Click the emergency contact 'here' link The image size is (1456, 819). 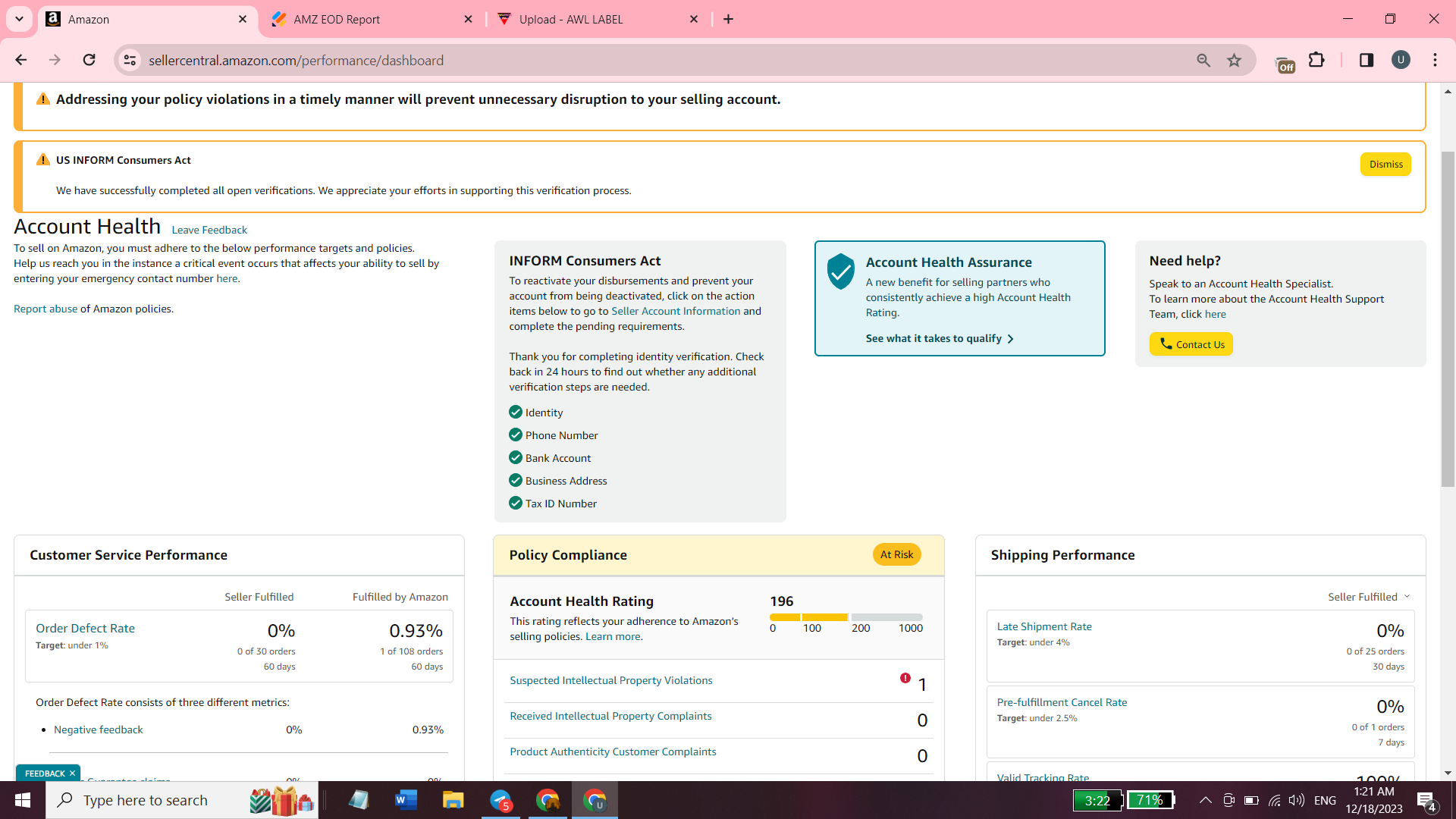pos(227,278)
